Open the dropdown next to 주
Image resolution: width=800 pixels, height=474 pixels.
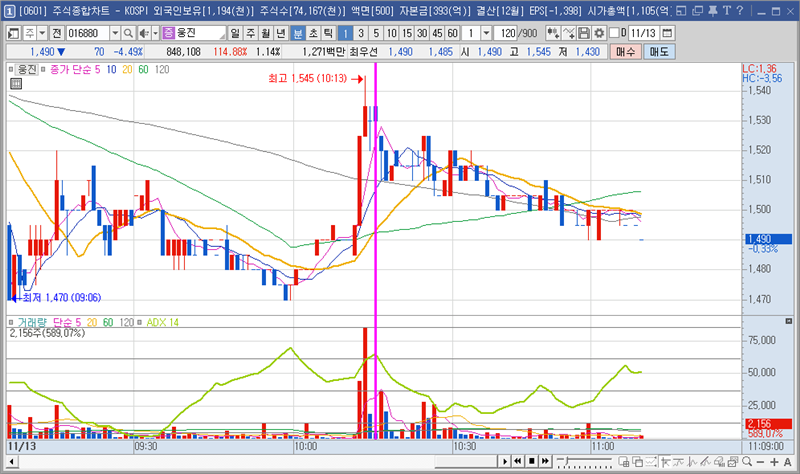tap(42, 33)
